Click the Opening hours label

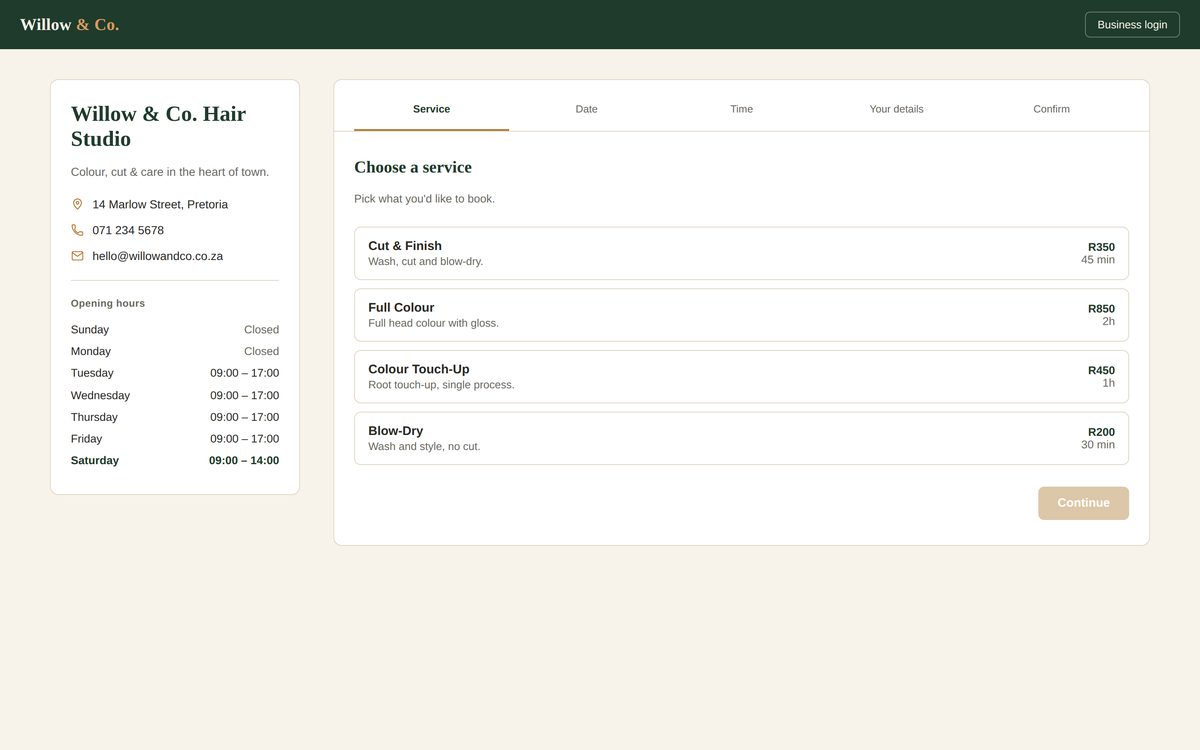(x=108, y=303)
